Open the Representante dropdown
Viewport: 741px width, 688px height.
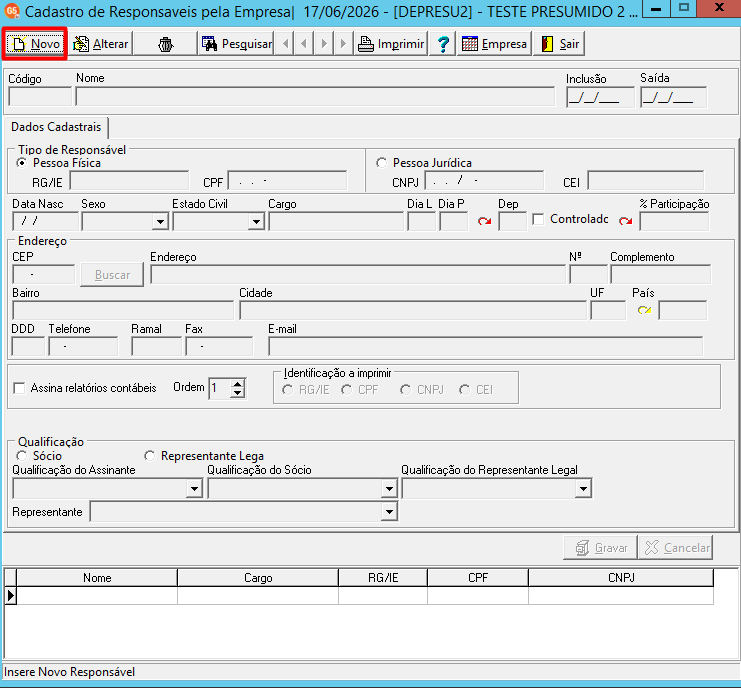(389, 512)
